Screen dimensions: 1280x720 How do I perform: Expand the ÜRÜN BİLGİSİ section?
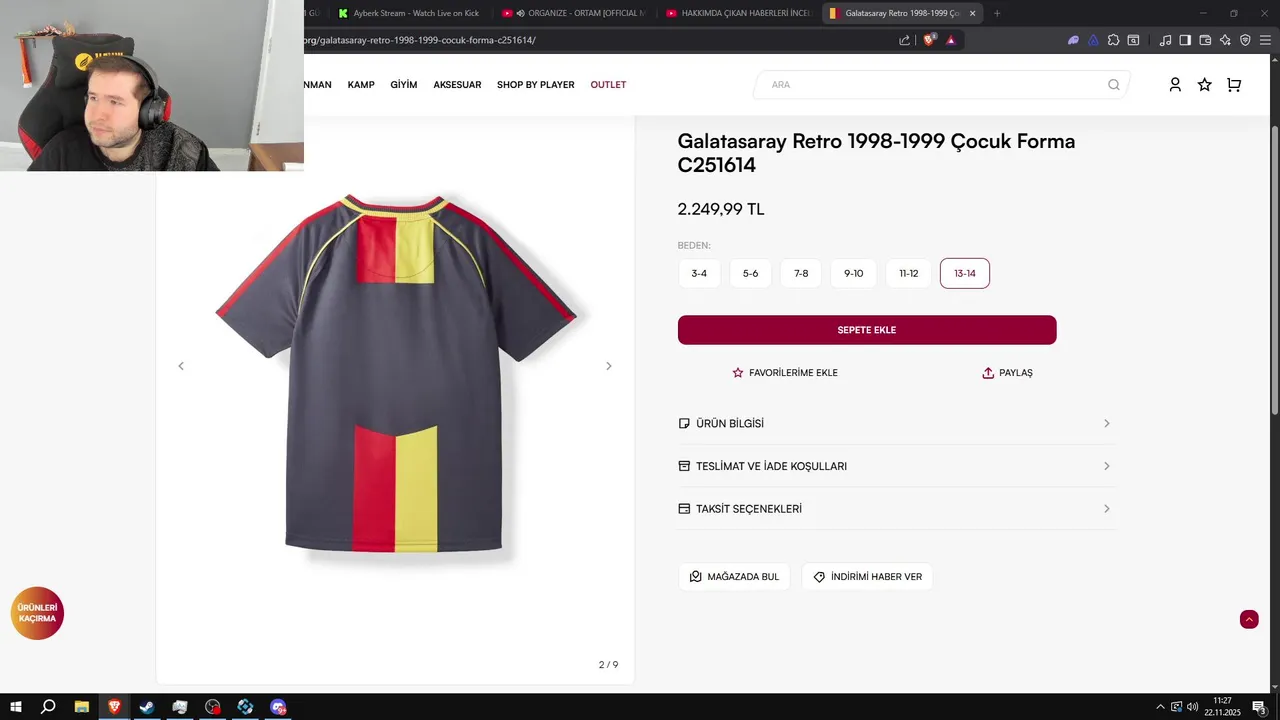(894, 424)
